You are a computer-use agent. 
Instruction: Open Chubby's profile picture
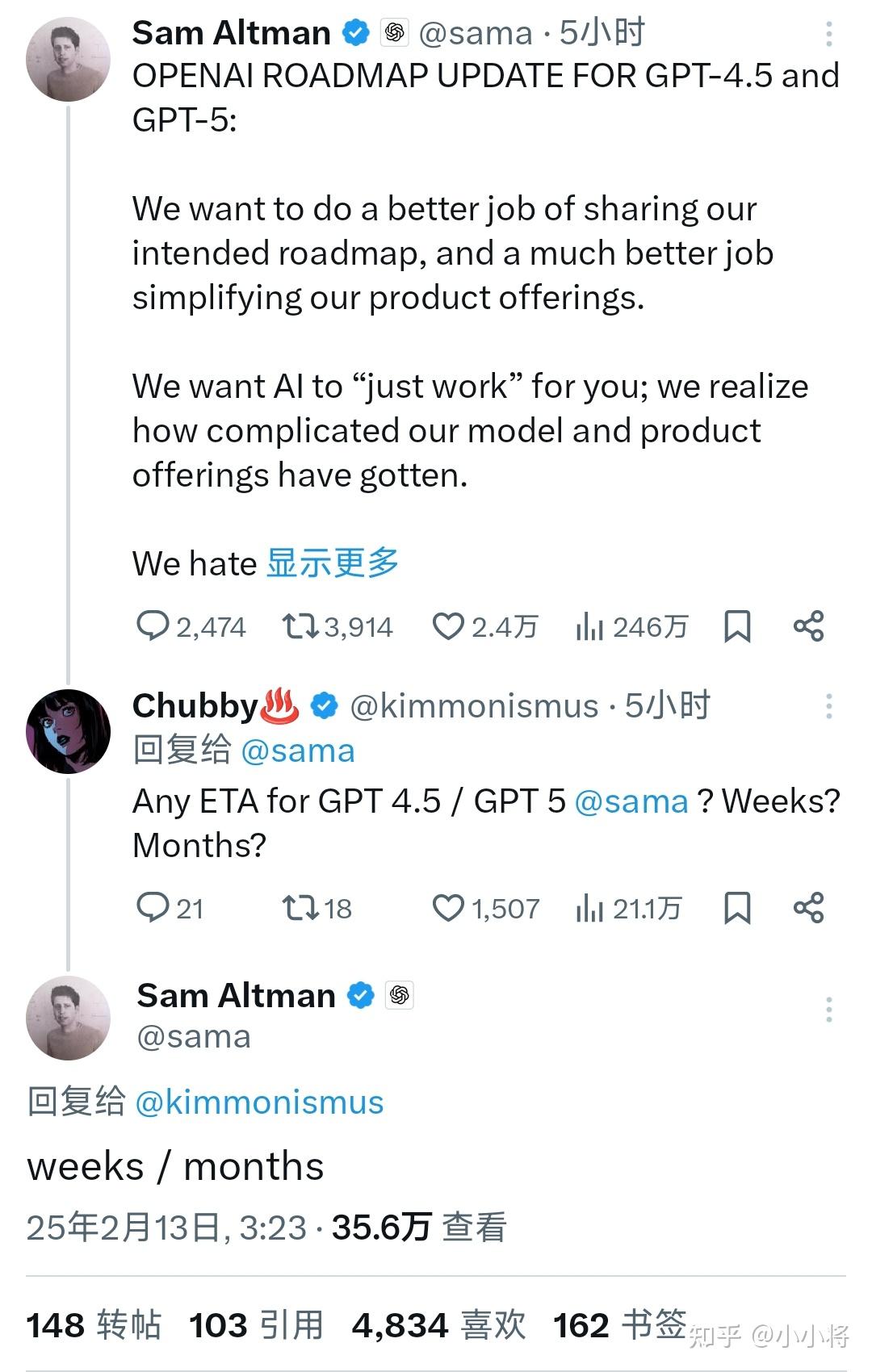pos(69,729)
